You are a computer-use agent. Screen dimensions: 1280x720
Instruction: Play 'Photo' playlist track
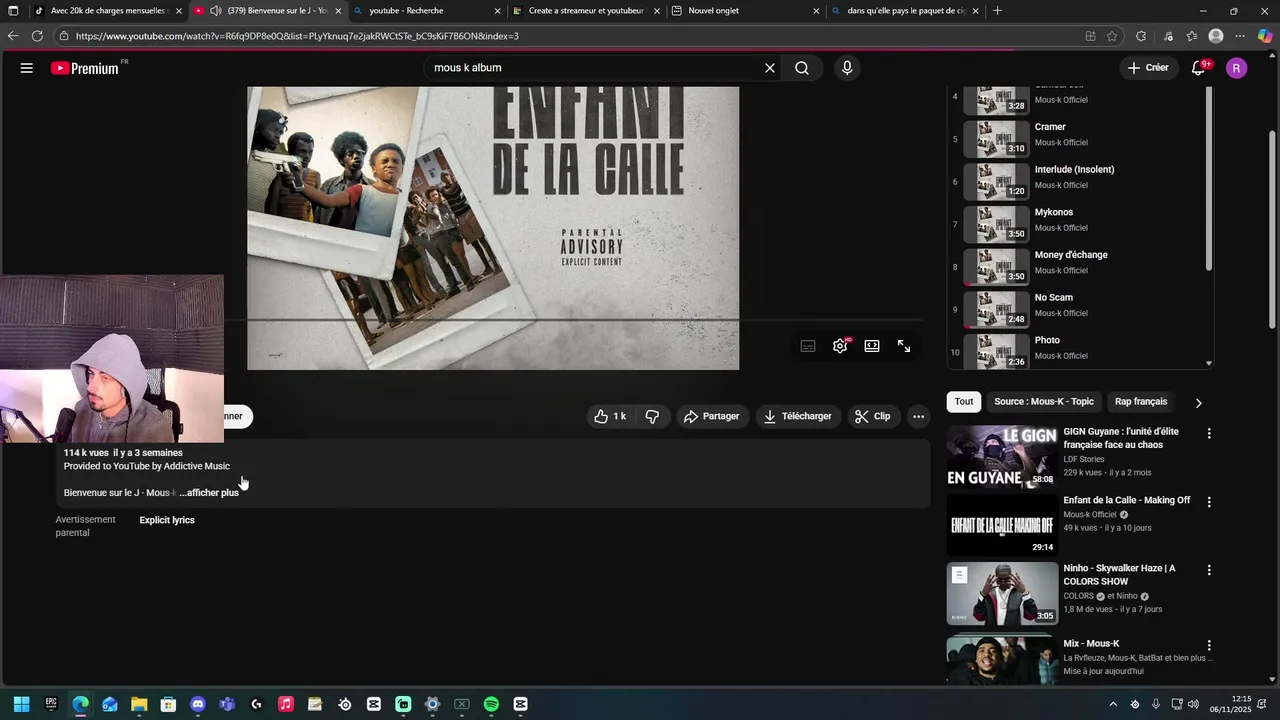1080,350
